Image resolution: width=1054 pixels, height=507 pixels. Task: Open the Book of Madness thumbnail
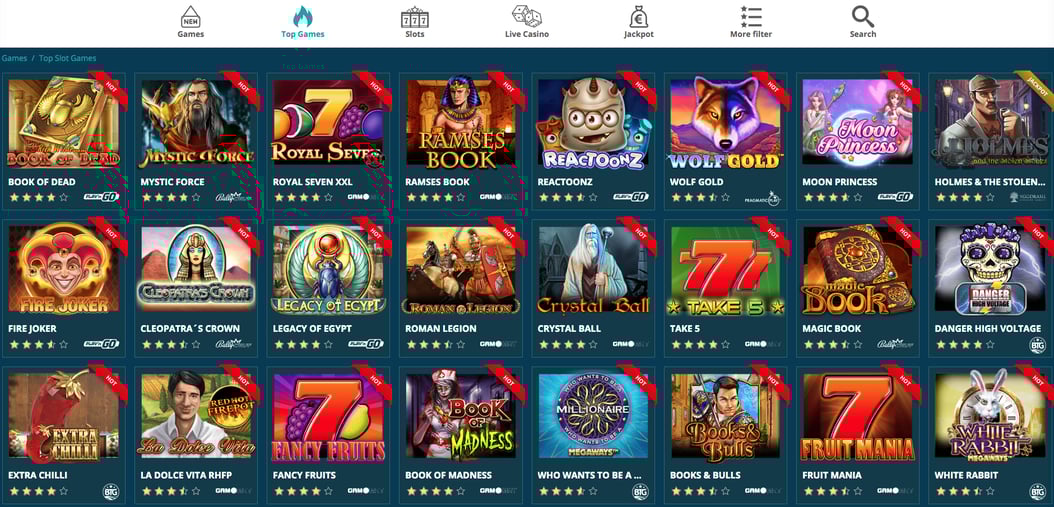point(460,416)
